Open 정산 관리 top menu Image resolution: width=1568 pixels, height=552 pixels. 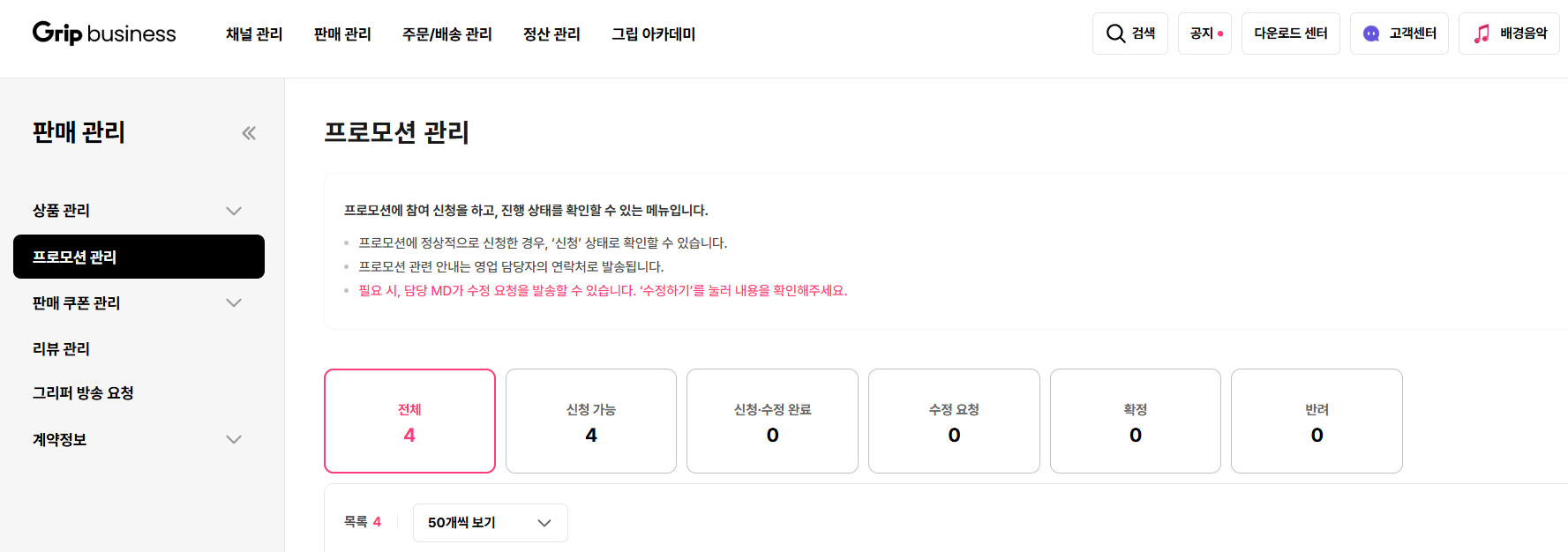pyautogui.click(x=551, y=34)
